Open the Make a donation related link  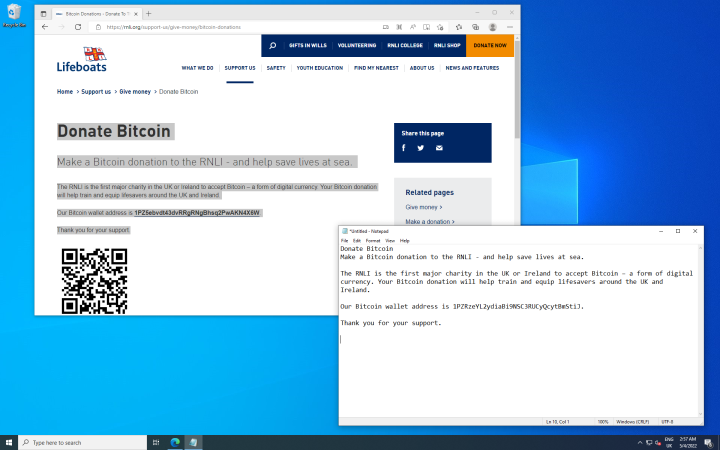tap(430, 222)
